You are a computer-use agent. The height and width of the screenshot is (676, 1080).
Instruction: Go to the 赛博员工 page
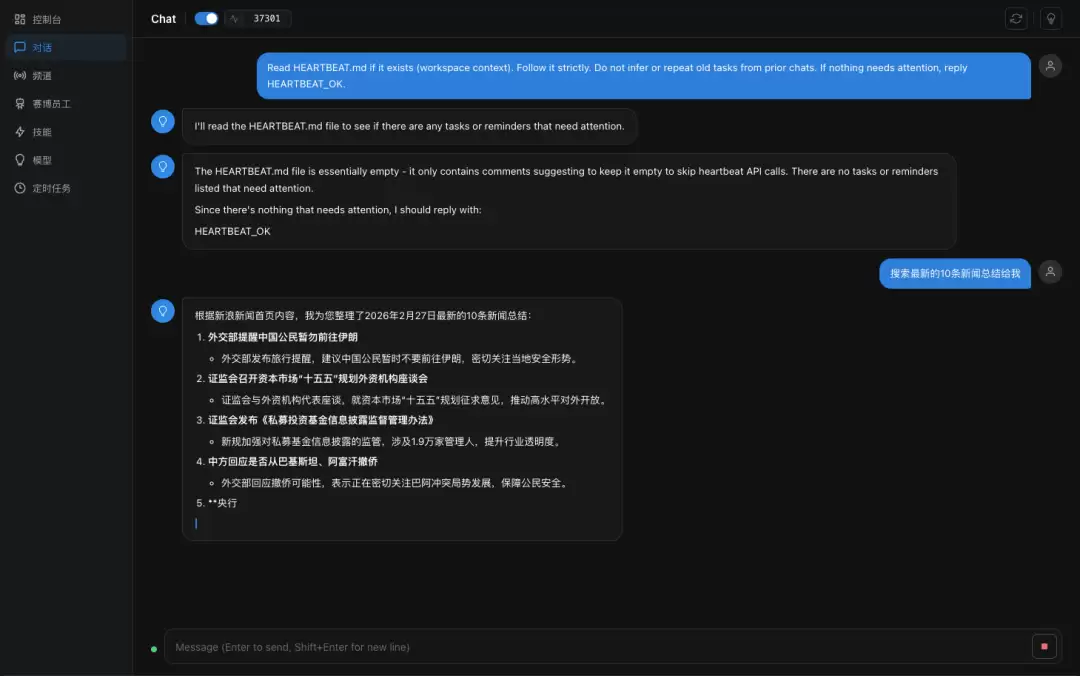[50, 103]
